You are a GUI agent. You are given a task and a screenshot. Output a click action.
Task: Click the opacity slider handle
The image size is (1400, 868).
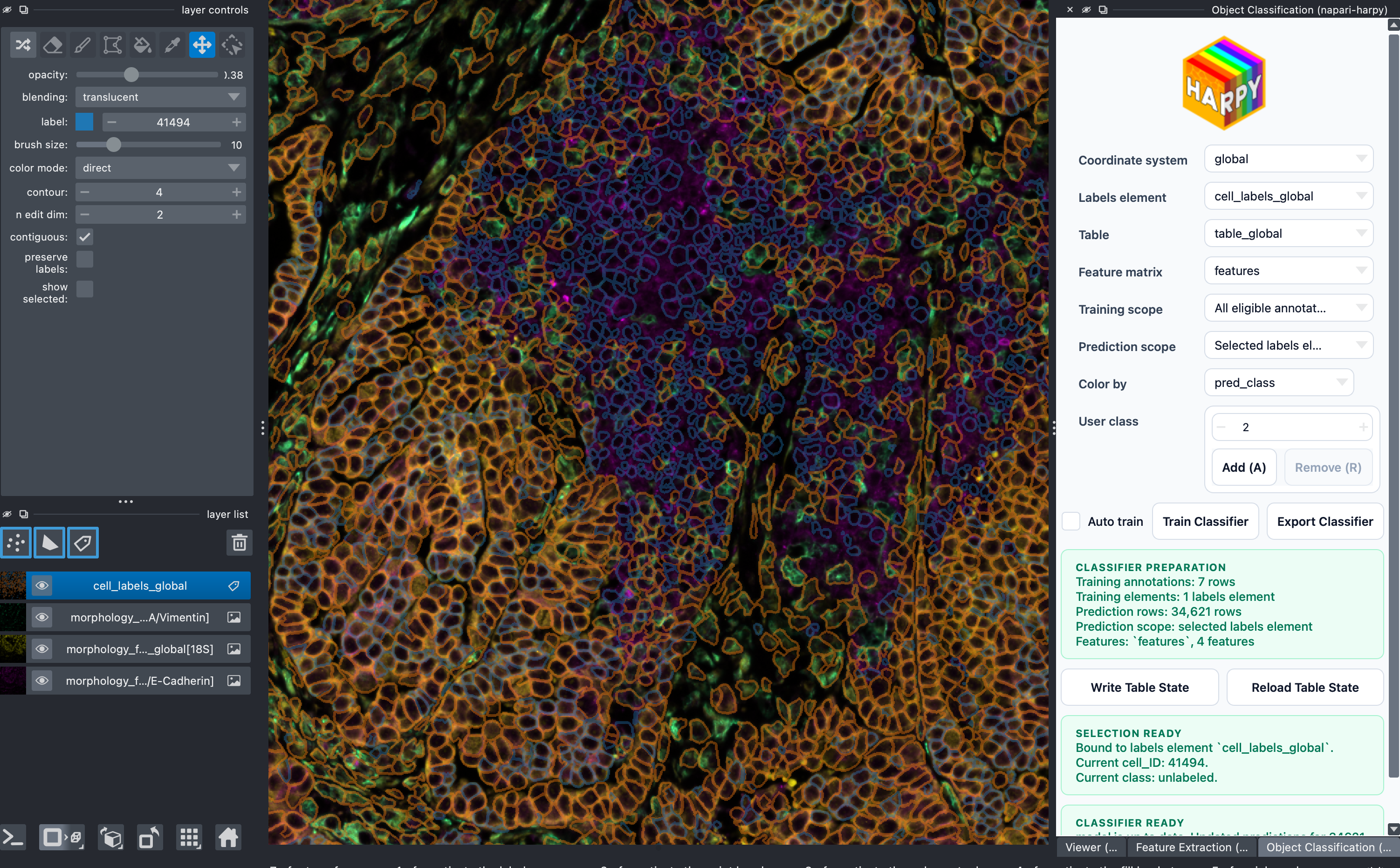[x=131, y=75]
